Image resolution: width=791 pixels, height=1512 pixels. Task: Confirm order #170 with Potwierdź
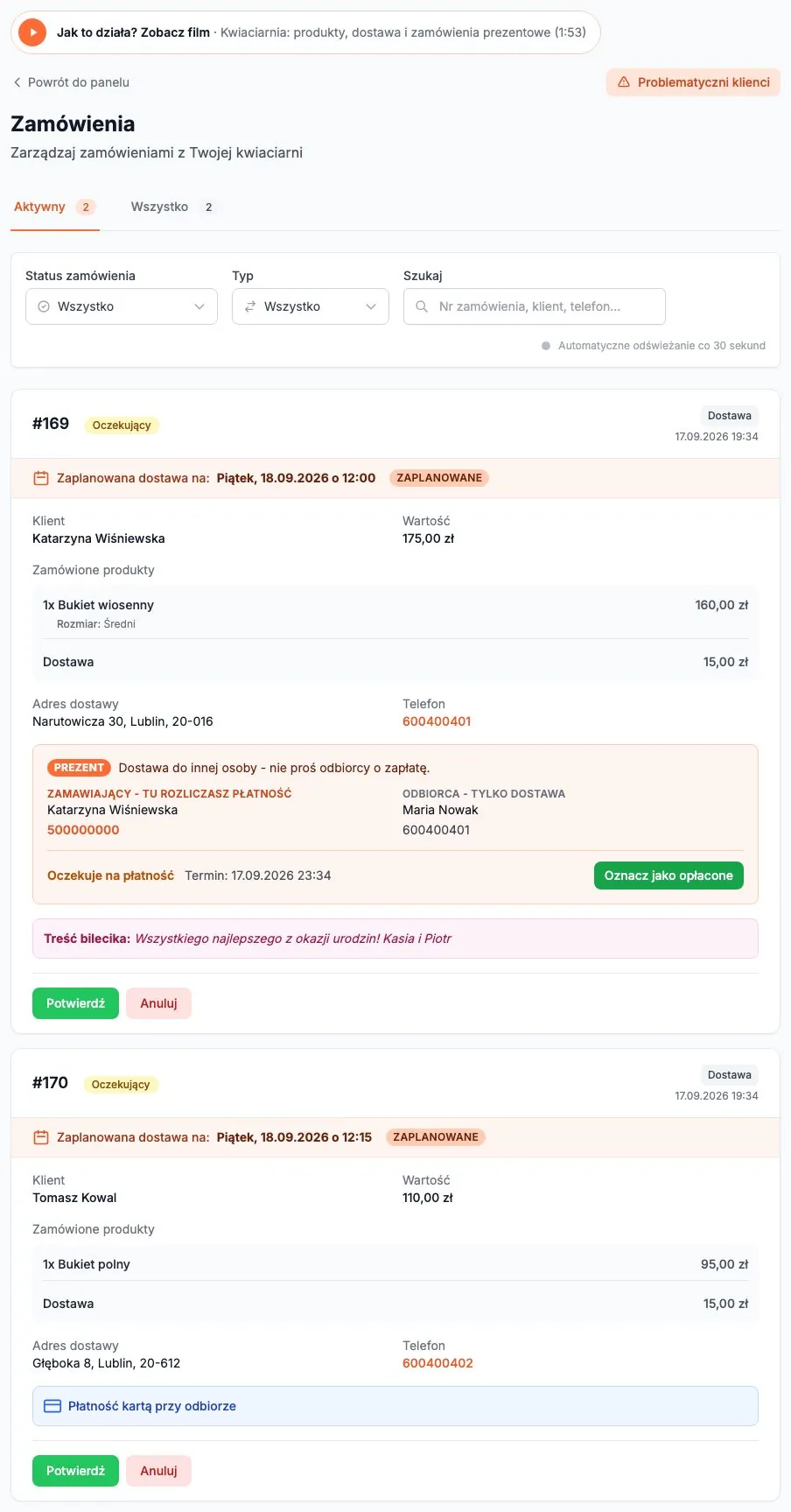[75, 1471]
